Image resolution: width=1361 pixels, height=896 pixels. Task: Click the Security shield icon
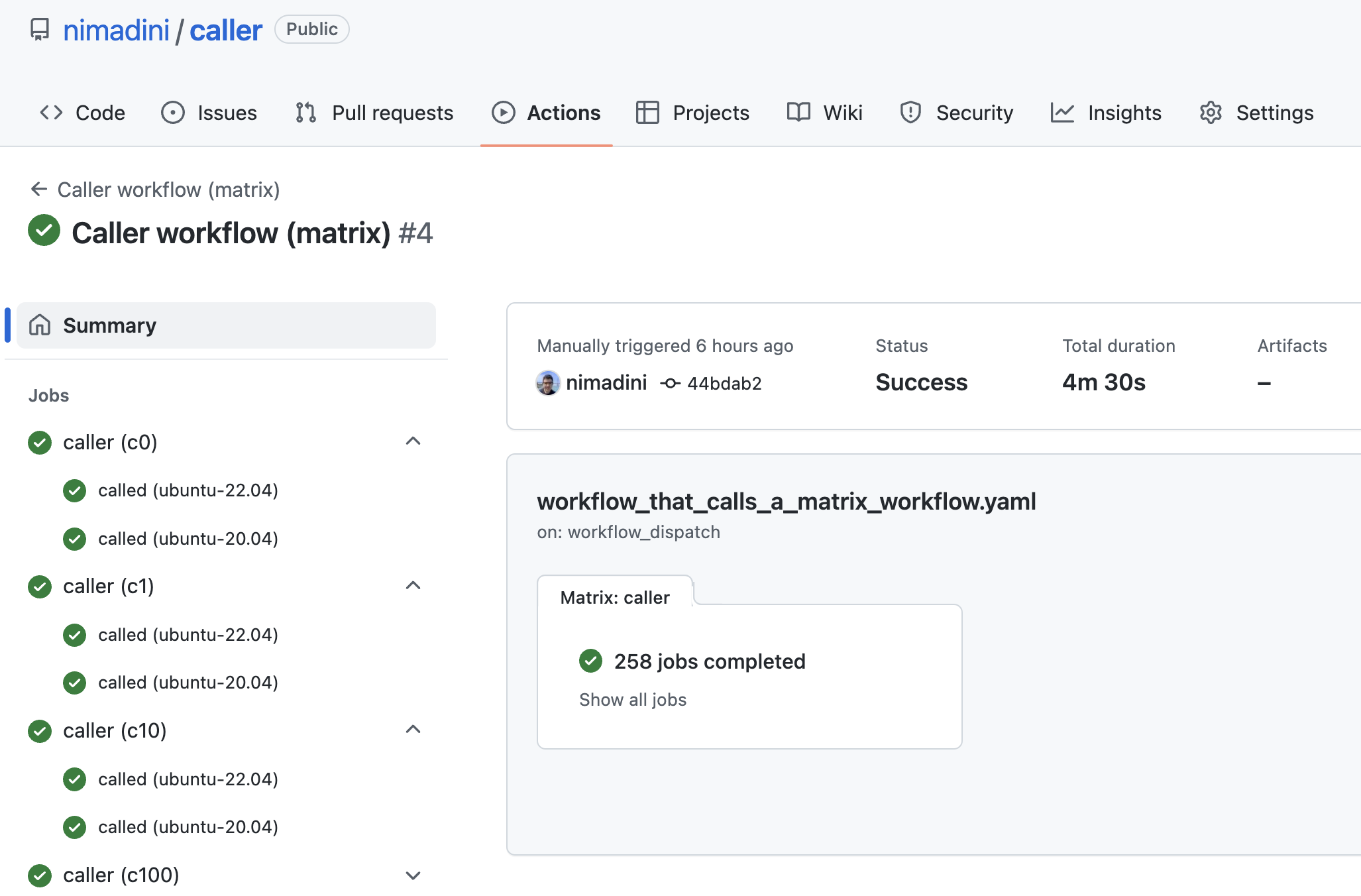pos(910,113)
